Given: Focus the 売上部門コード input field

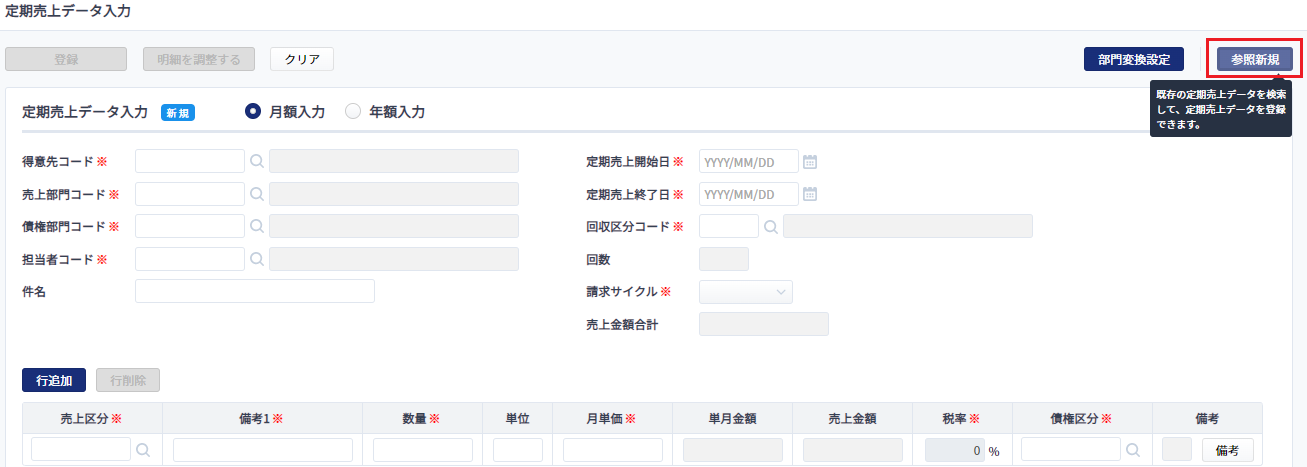Looking at the screenshot, I should pyautogui.click(x=190, y=195).
